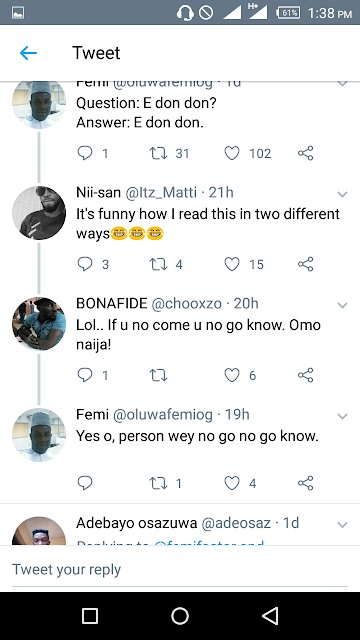Viewport: 360px width, 640px height.
Task: Share BONAFIDE's Omo naija tweet
Action: click(305, 375)
